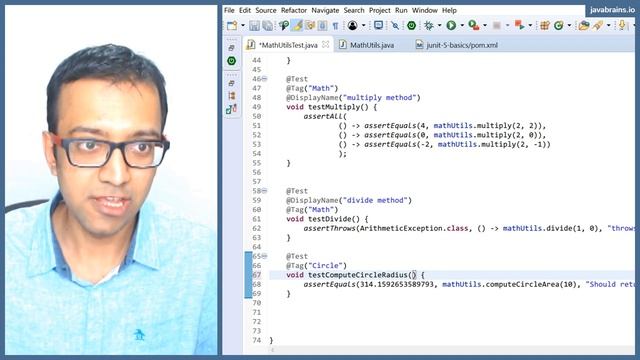Click the Outline hierarchy icon in left sidebar
640x360 pixels.
point(231,96)
